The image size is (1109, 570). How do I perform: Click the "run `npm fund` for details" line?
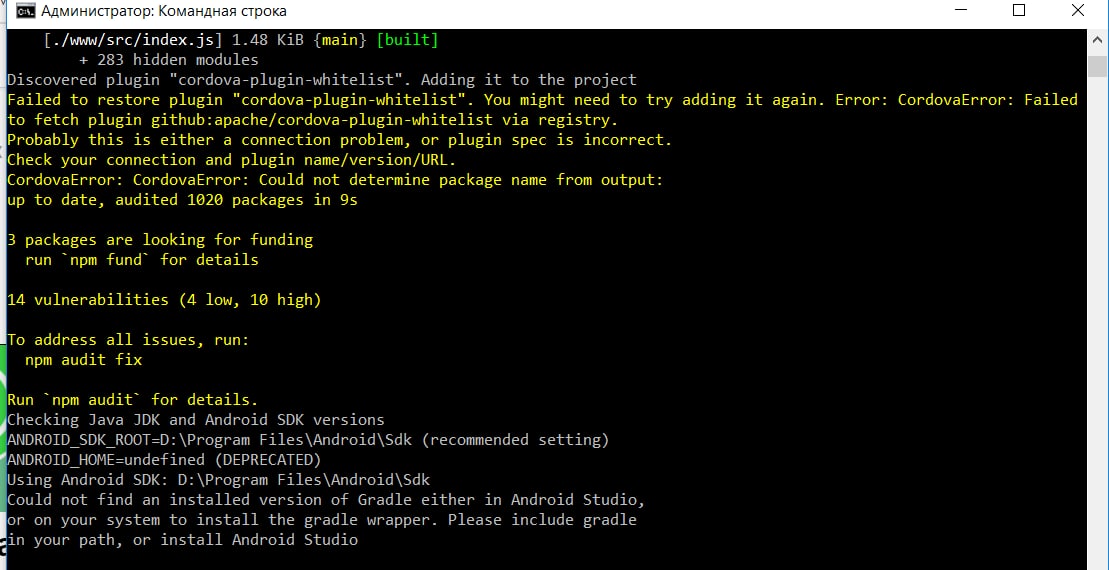point(142,260)
